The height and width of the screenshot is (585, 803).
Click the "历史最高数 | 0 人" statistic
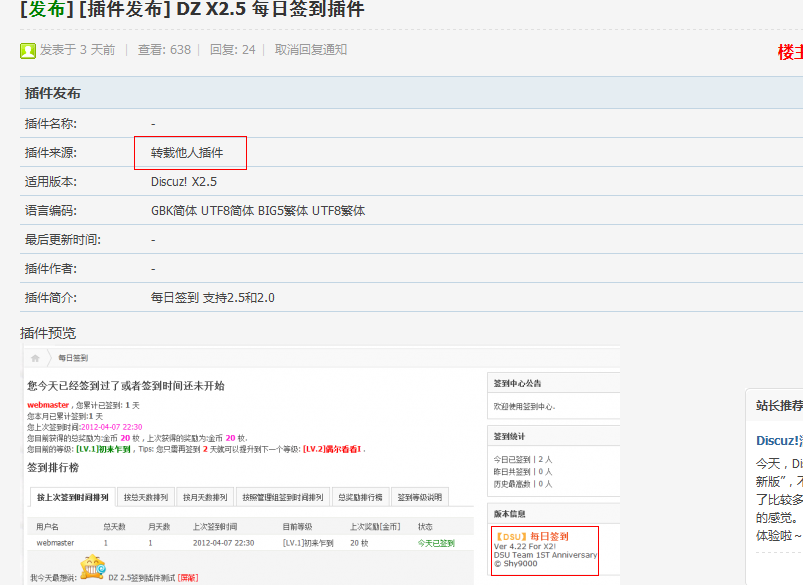click(x=523, y=484)
